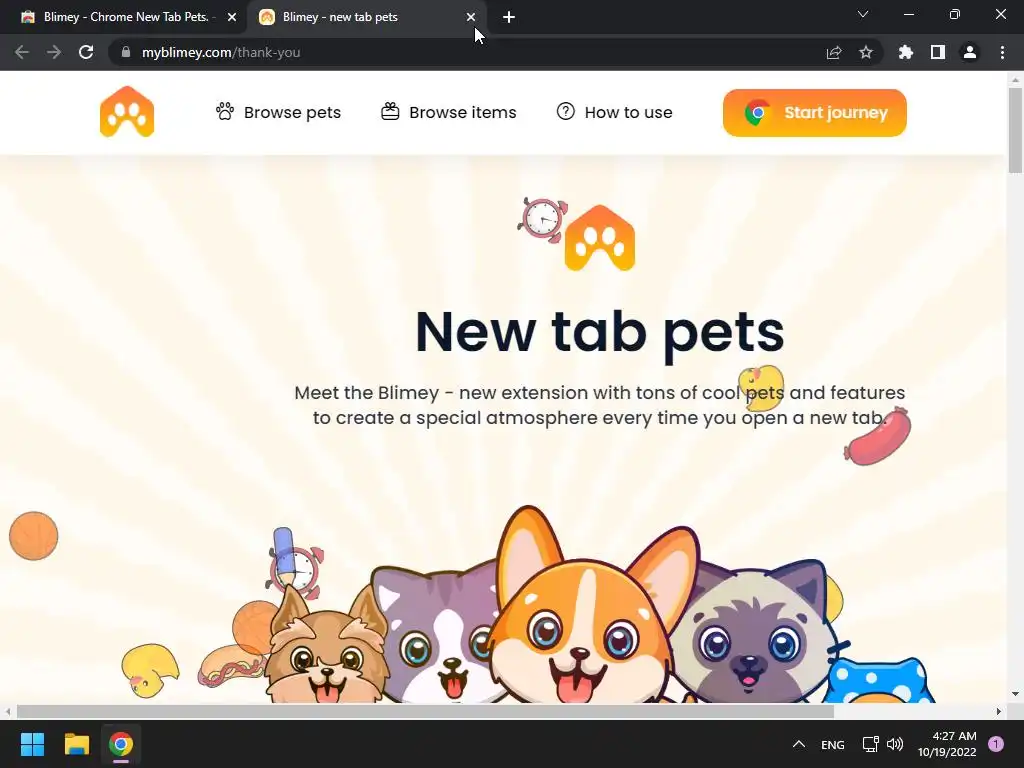
Task: Open the notification badge in taskbar
Action: pyautogui.click(x=996, y=744)
